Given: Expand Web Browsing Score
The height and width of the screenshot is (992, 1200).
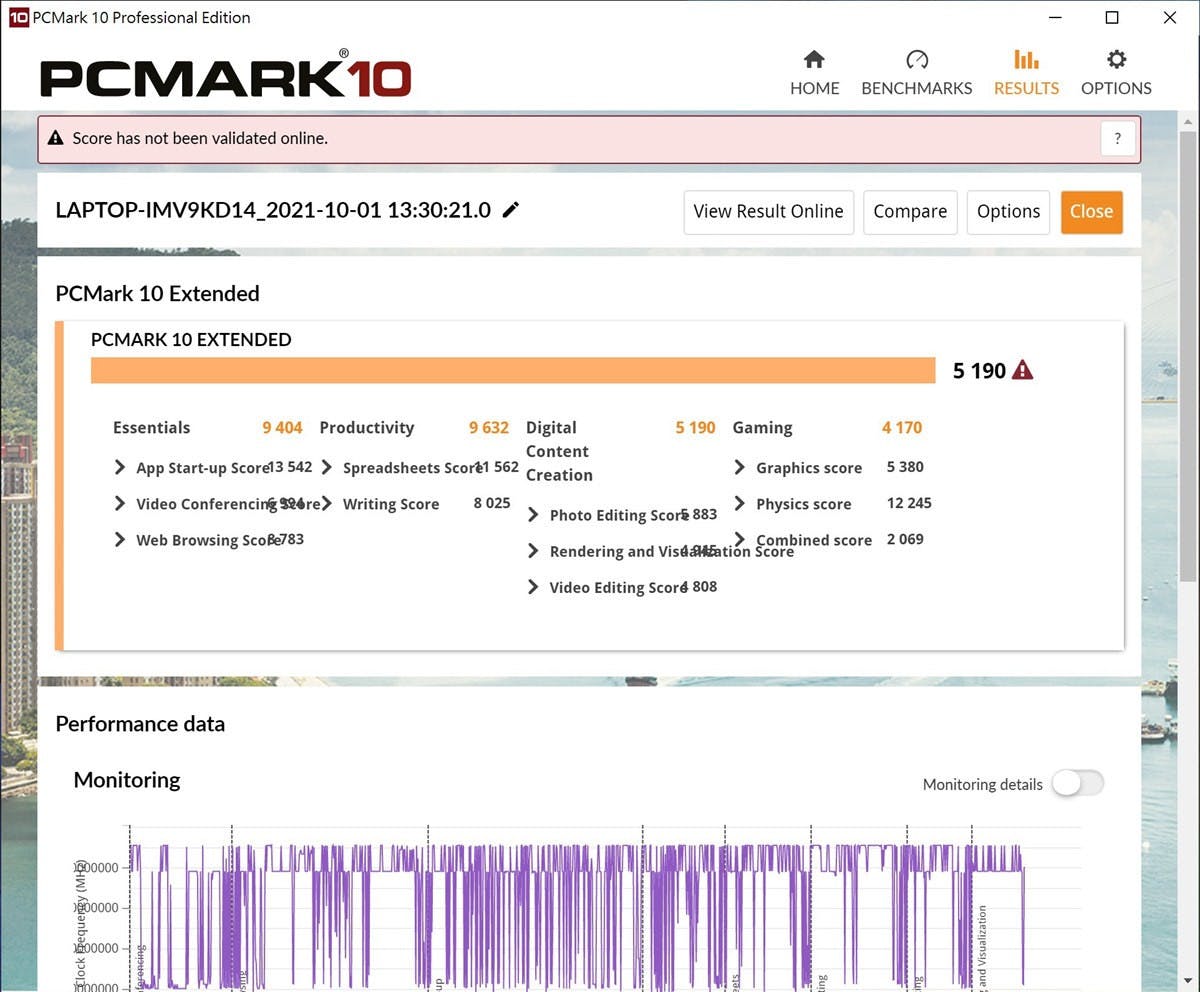Looking at the screenshot, I should [x=120, y=540].
